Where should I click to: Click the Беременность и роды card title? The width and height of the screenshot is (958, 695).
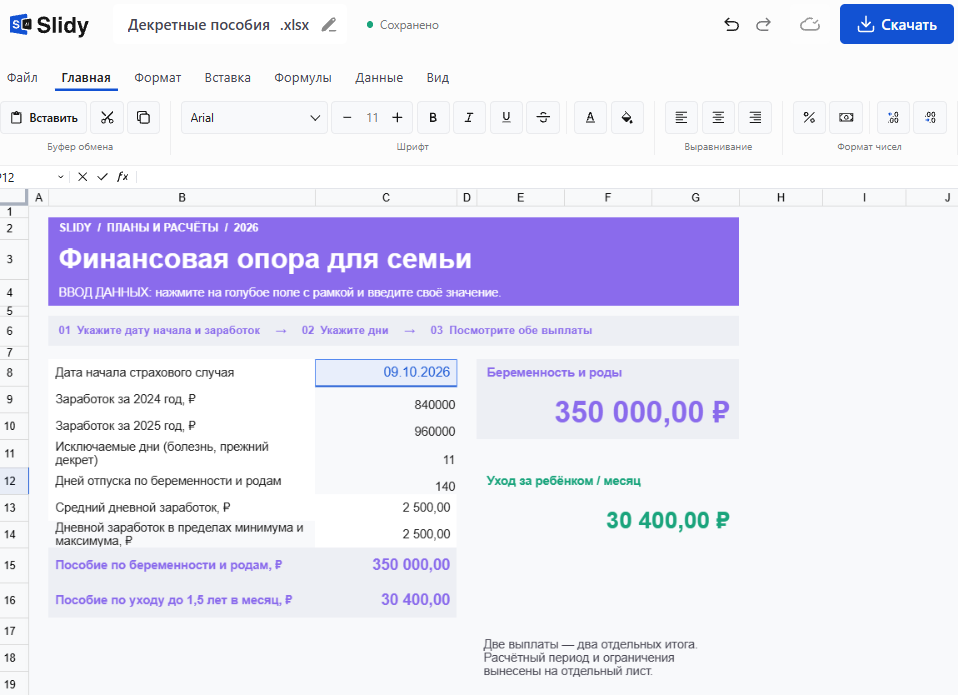[x=554, y=373]
